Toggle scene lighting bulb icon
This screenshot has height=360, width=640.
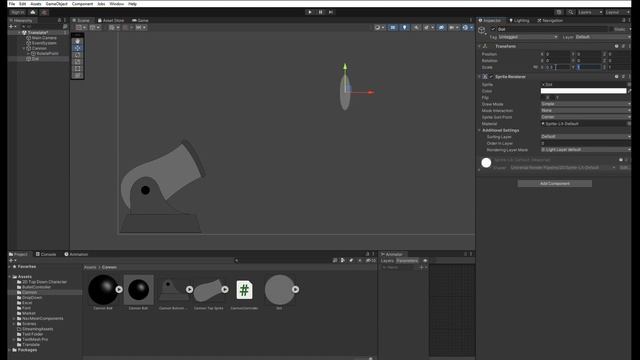[x=404, y=27]
